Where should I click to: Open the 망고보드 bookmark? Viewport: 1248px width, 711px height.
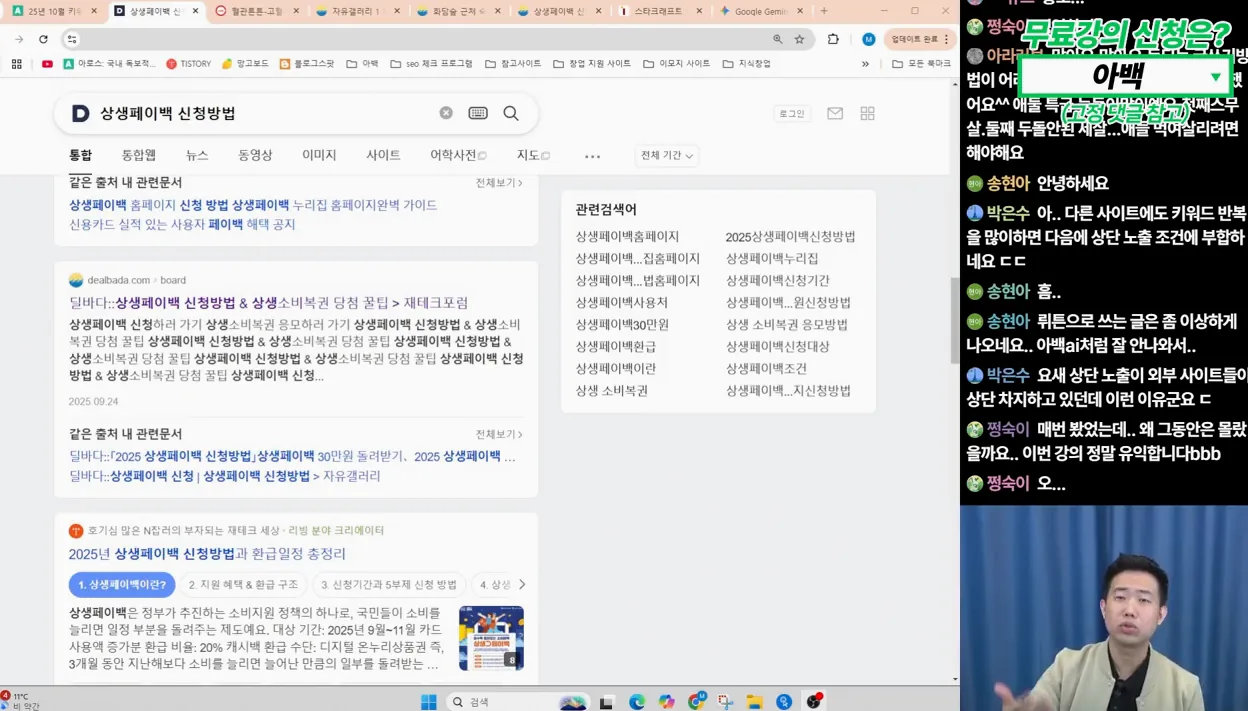coord(245,63)
